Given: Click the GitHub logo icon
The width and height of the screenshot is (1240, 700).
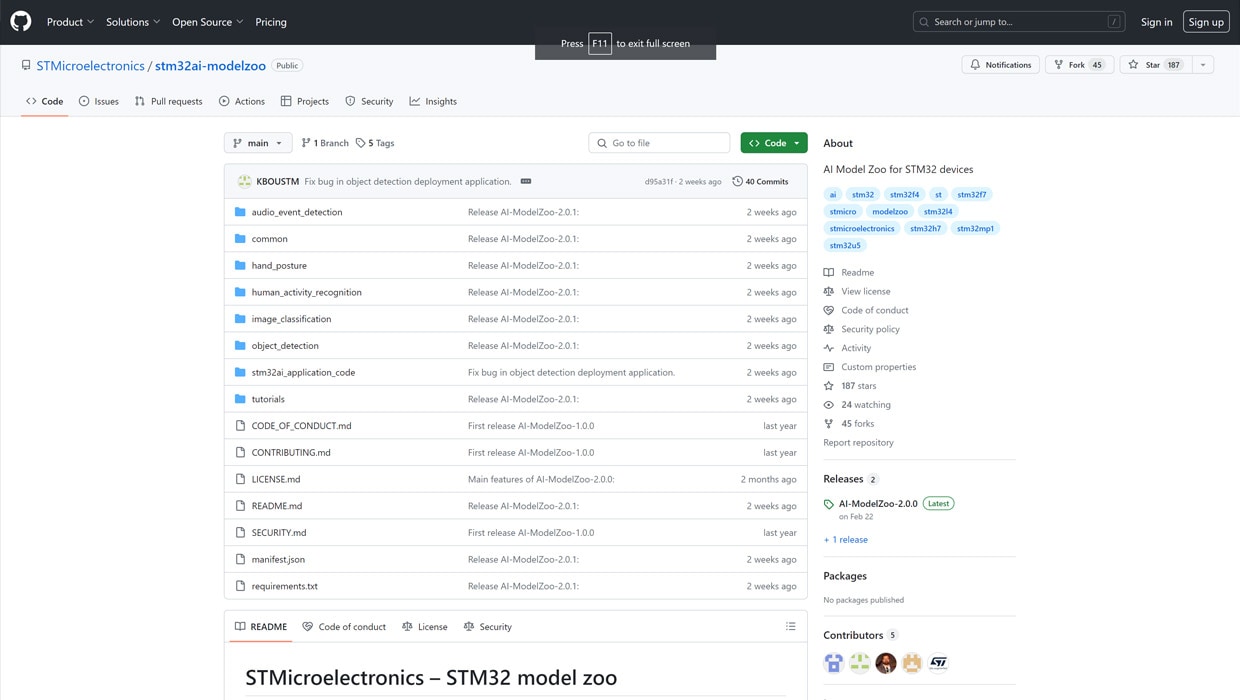Looking at the screenshot, I should click(x=21, y=21).
